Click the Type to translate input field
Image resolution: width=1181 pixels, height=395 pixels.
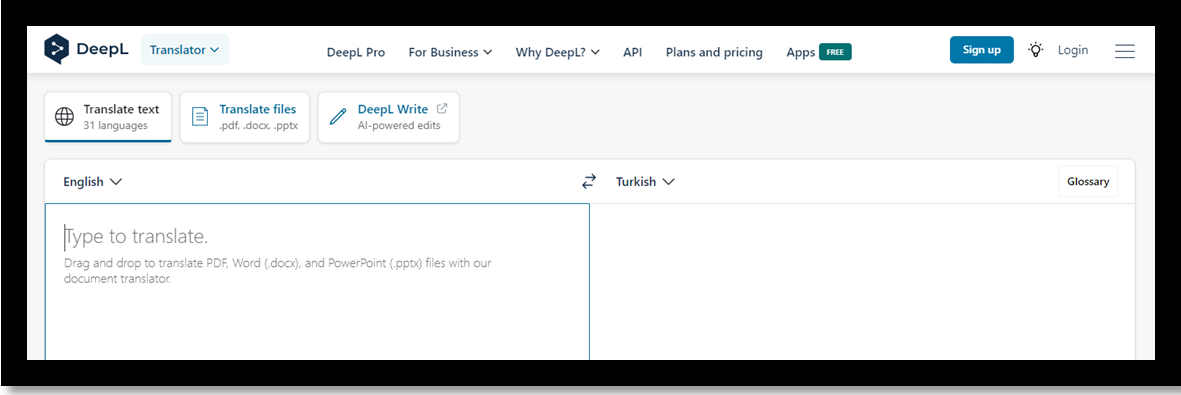pyautogui.click(x=317, y=282)
